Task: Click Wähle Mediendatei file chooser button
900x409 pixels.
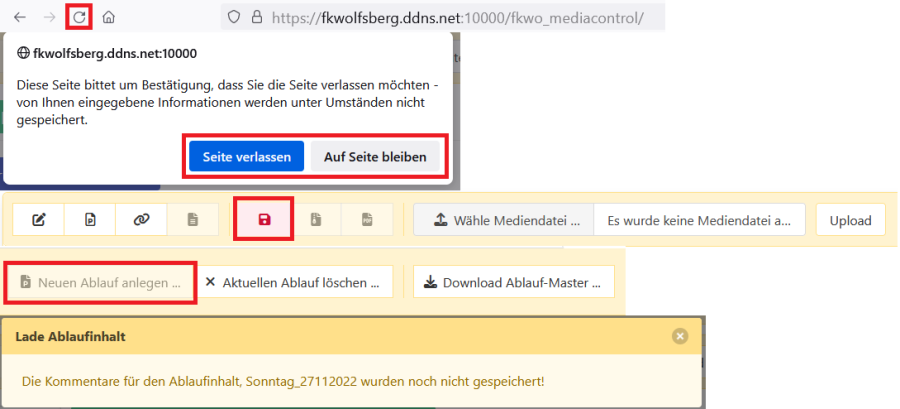Action: point(504,220)
